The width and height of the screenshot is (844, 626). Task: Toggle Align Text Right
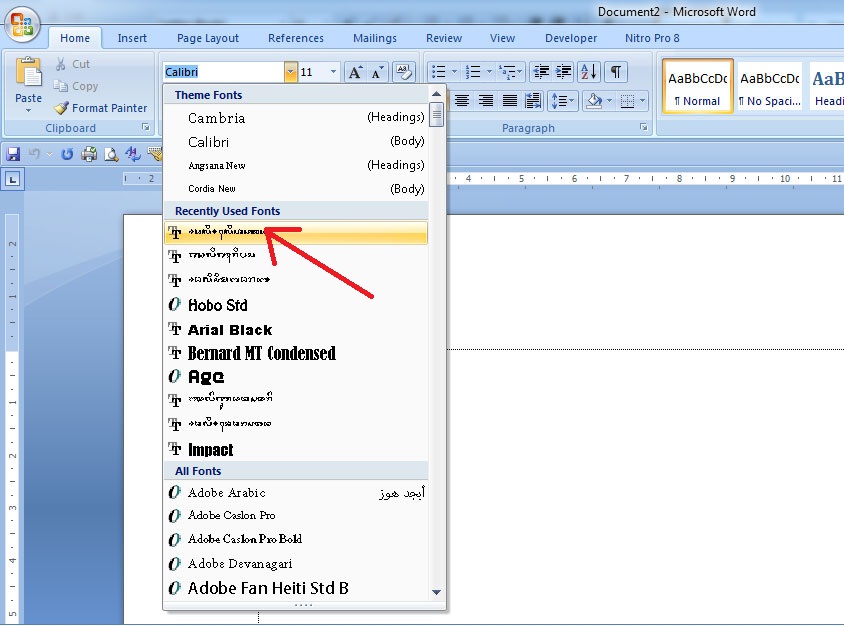point(486,101)
